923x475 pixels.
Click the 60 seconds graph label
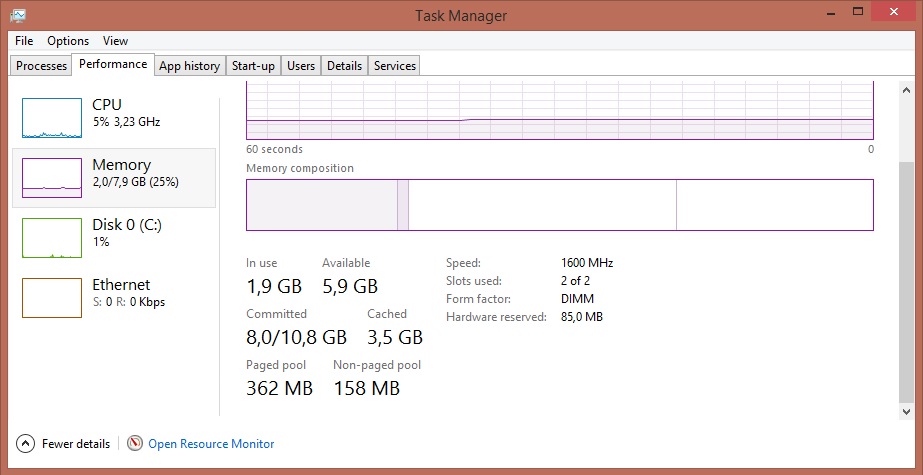coord(274,150)
